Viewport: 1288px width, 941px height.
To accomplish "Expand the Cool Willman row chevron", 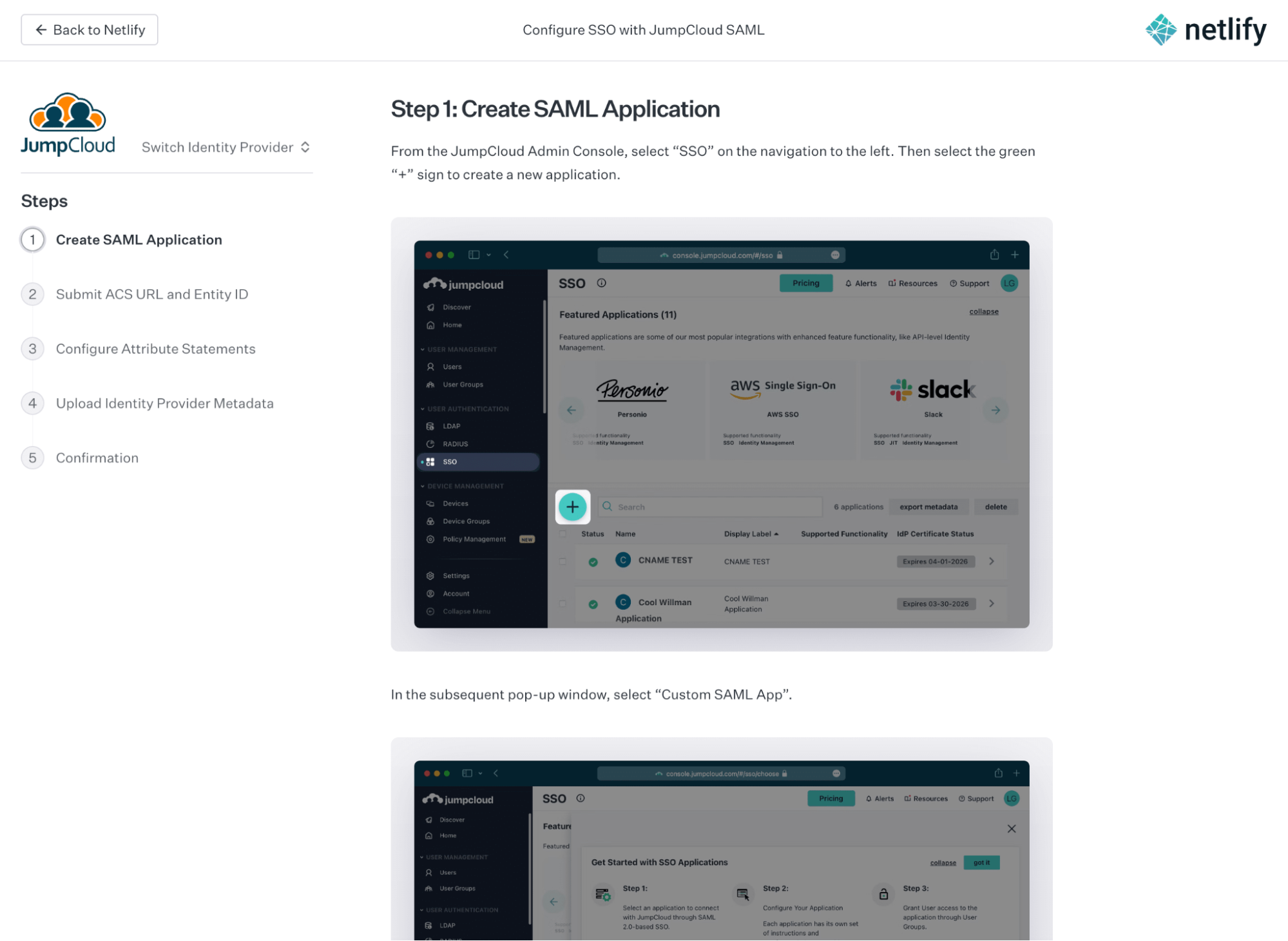I will coord(992,604).
